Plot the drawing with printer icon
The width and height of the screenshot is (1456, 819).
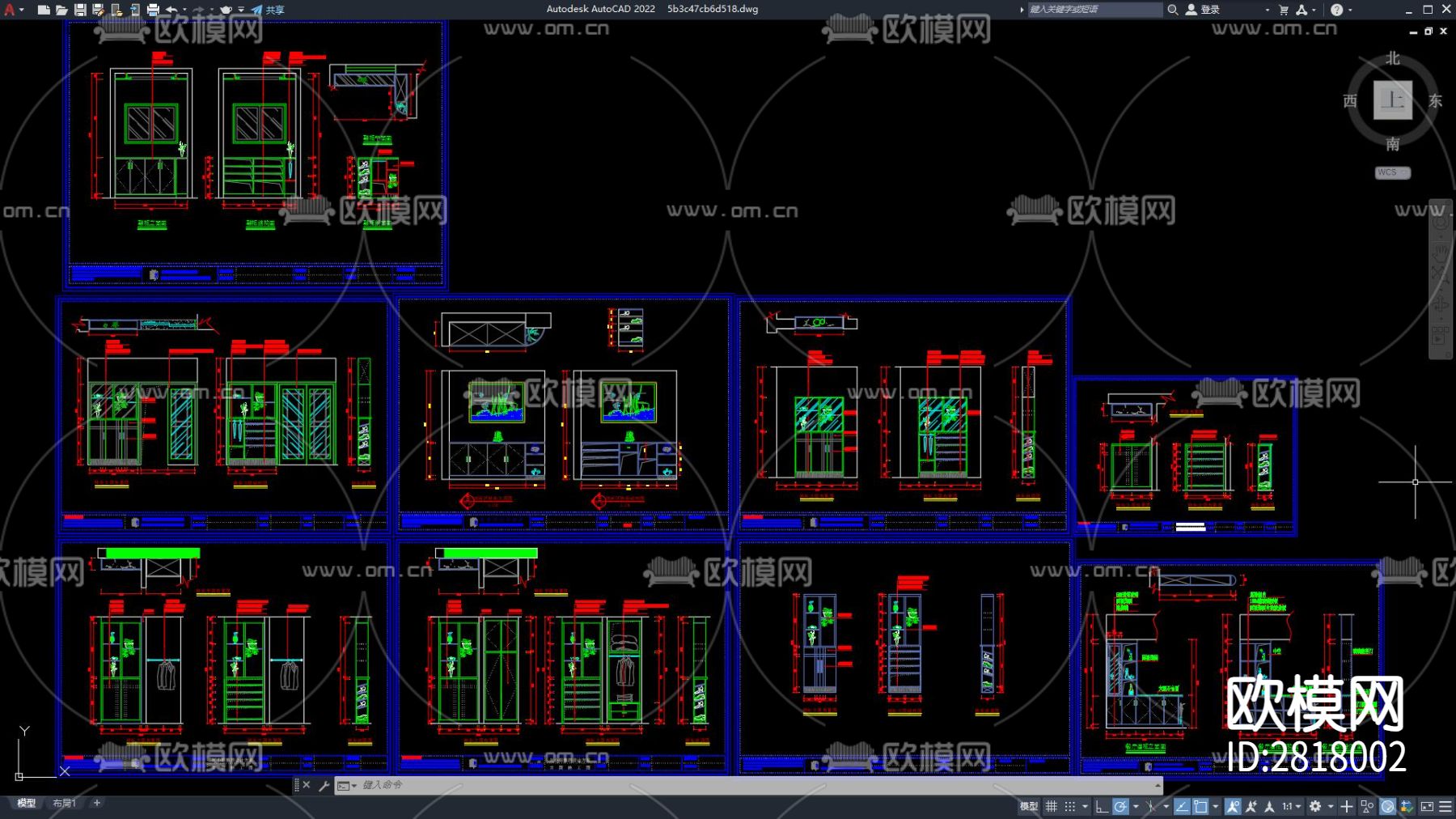click(153, 10)
